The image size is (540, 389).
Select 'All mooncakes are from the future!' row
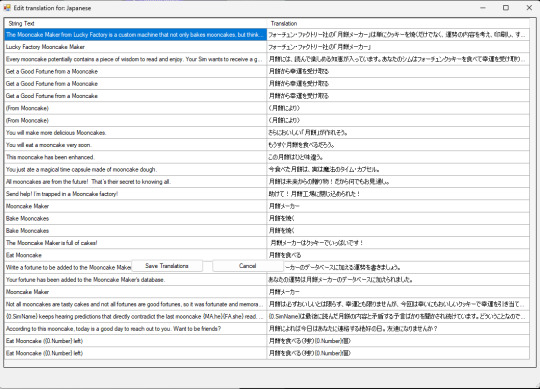136,181
